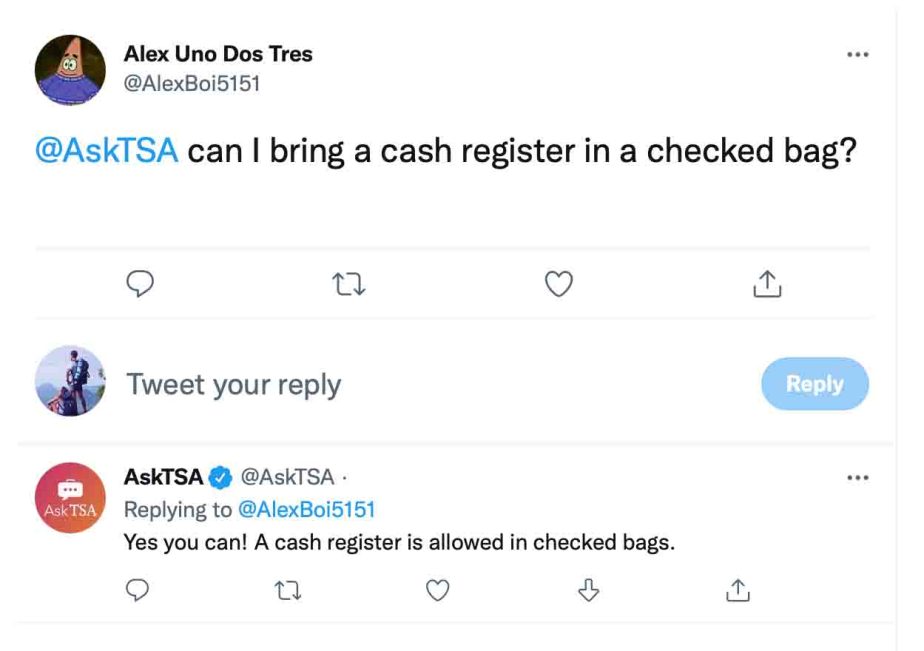The image size is (924, 651).
Task: Open more options for Alex's tweet
Action: [857, 55]
